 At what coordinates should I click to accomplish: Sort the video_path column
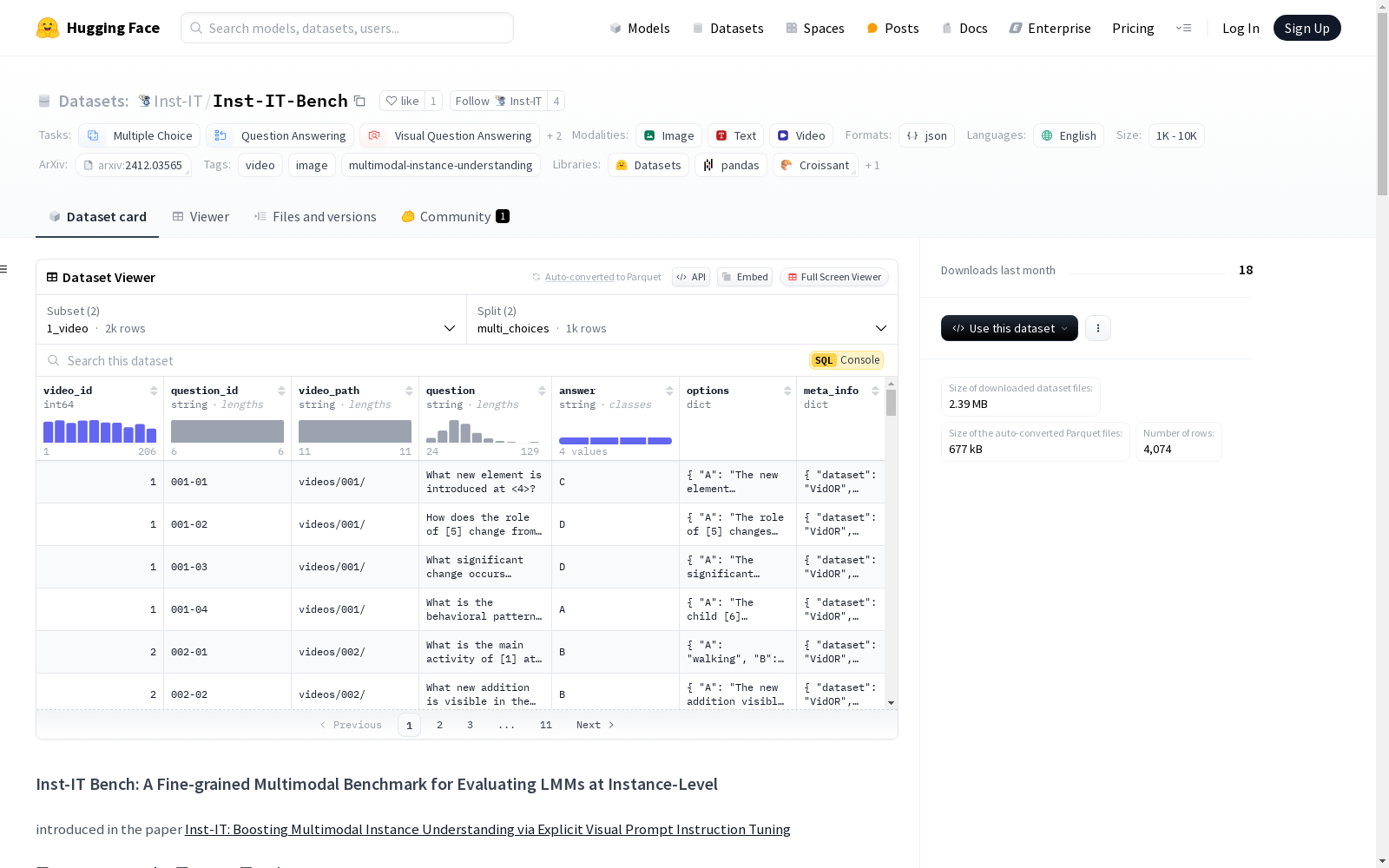(409, 391)
